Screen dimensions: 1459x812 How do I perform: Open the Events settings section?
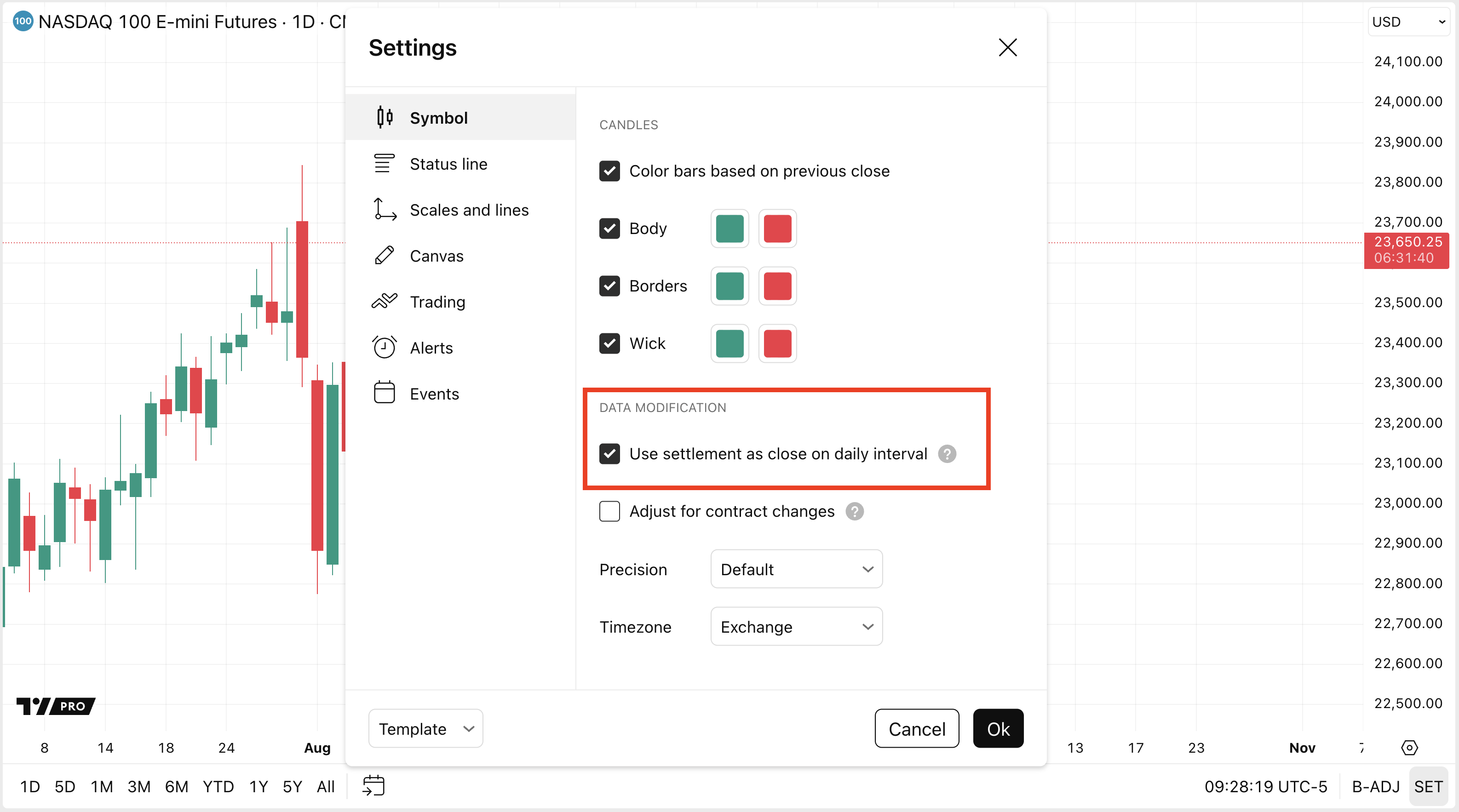pos(434,394)
